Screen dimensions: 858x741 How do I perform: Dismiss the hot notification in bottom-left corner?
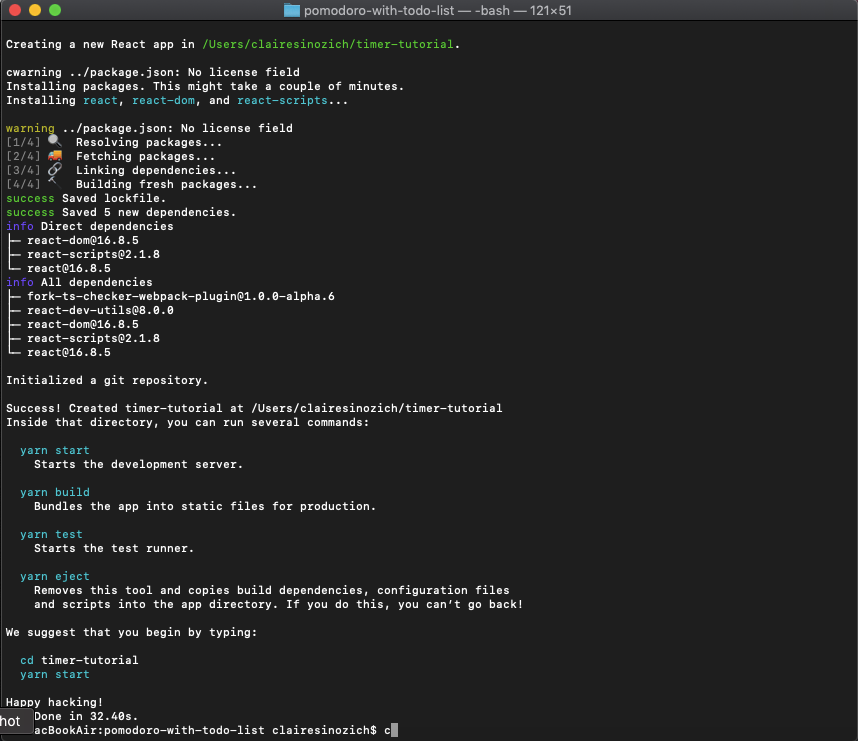(x=14, y=720)
